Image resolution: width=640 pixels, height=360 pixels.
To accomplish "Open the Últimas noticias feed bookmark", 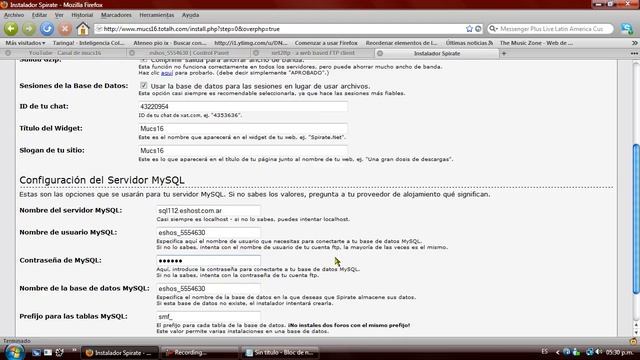I will pos(469,43).
